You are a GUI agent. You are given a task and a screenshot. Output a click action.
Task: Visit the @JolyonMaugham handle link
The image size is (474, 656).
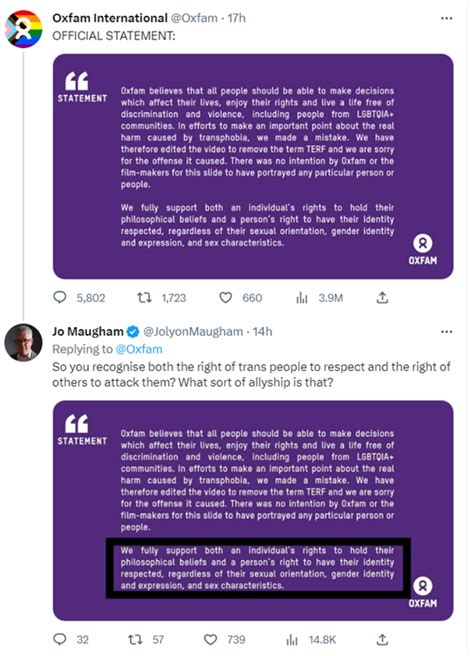click(x=193, y=331)
